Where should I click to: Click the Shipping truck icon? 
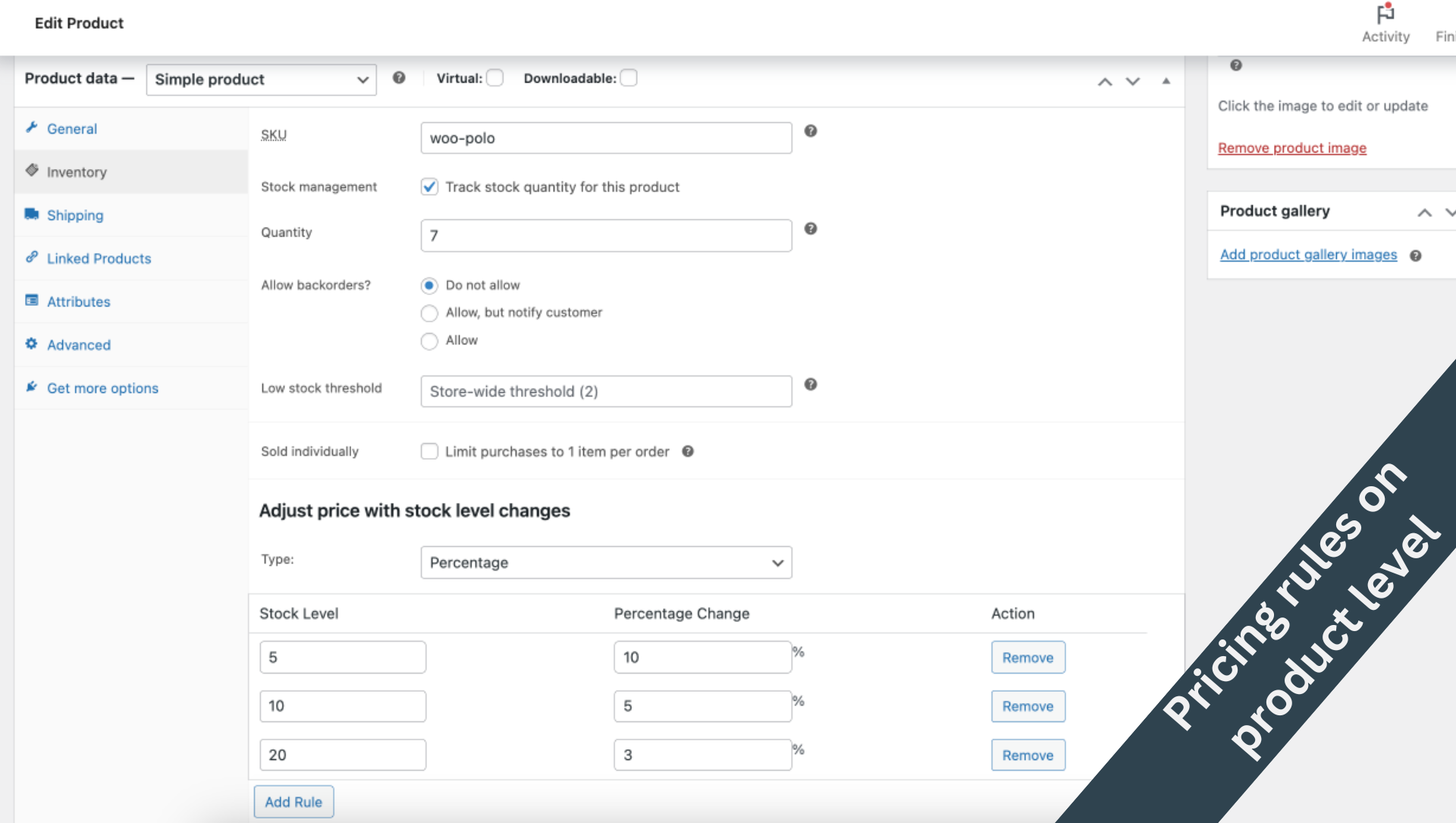point(32,214)
